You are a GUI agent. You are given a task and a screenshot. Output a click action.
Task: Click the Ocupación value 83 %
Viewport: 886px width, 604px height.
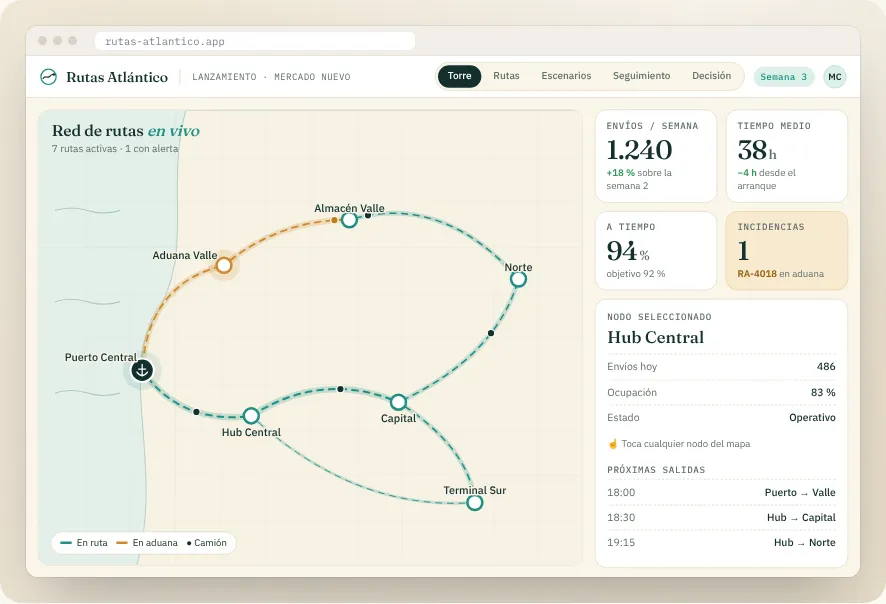click(x=823, y=393)
